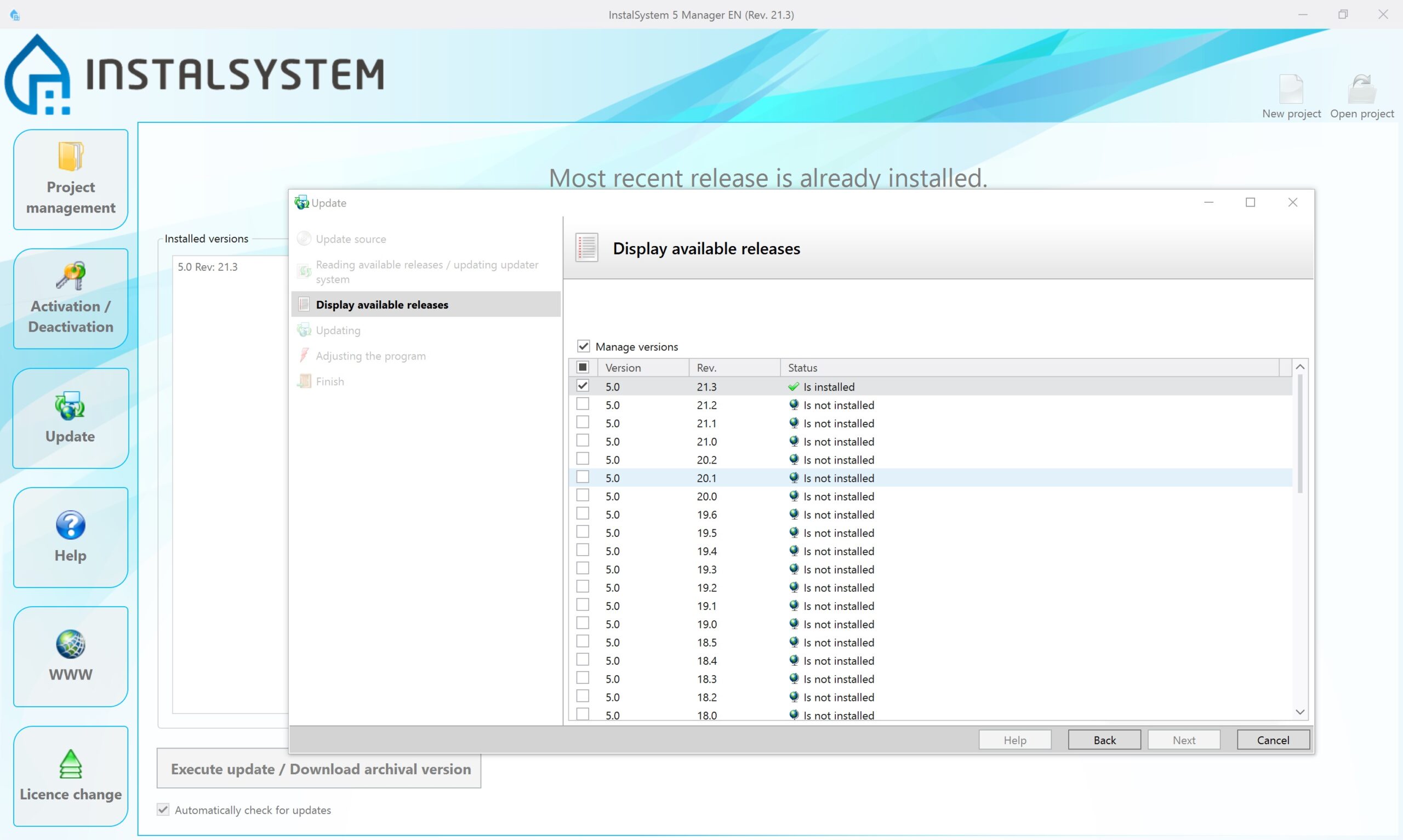This screenshot has width=1403, height=840.
Task: Click the Back button
Action: [x=1104, y=740]
